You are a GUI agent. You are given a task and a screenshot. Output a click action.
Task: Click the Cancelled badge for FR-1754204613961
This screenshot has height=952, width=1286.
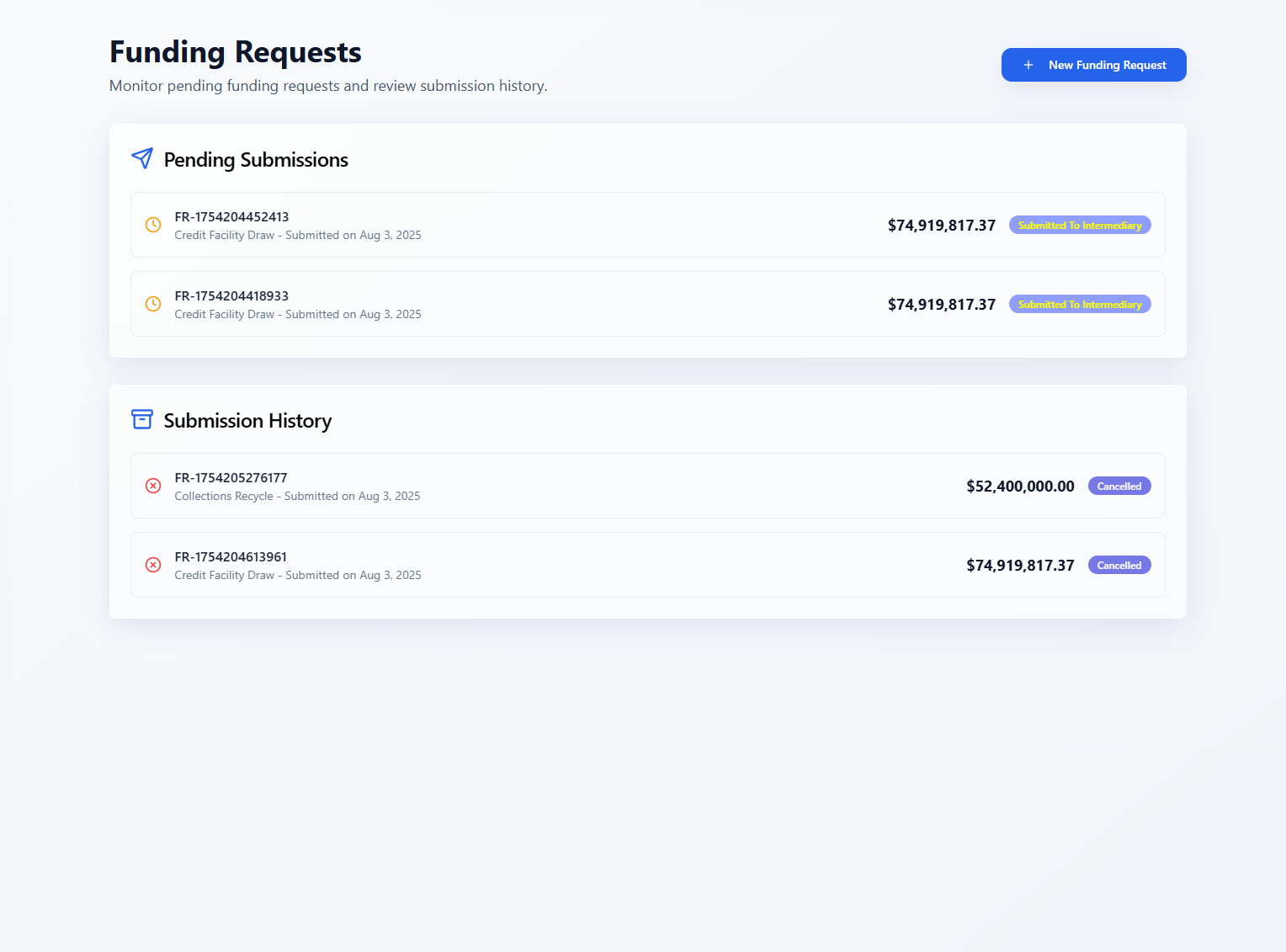(x=1119, y=566)
